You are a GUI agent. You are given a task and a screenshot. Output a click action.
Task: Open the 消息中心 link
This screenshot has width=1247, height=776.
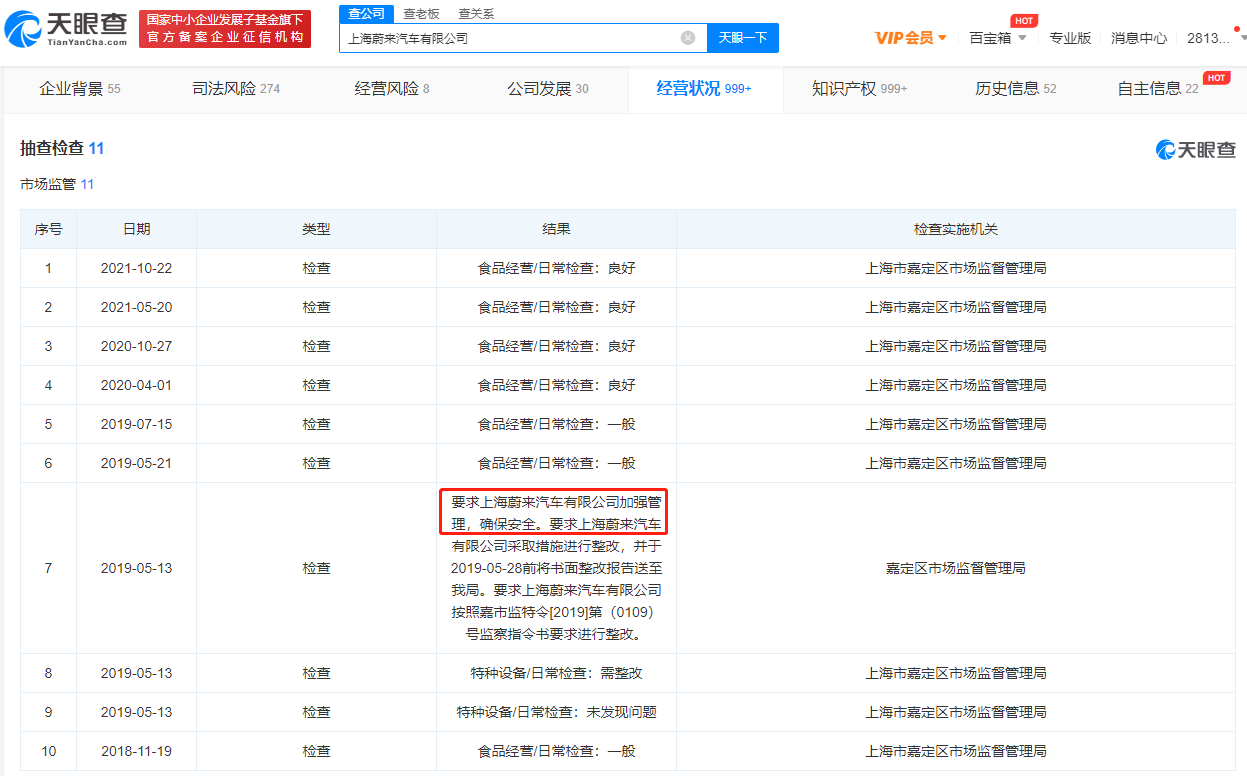1139,38
